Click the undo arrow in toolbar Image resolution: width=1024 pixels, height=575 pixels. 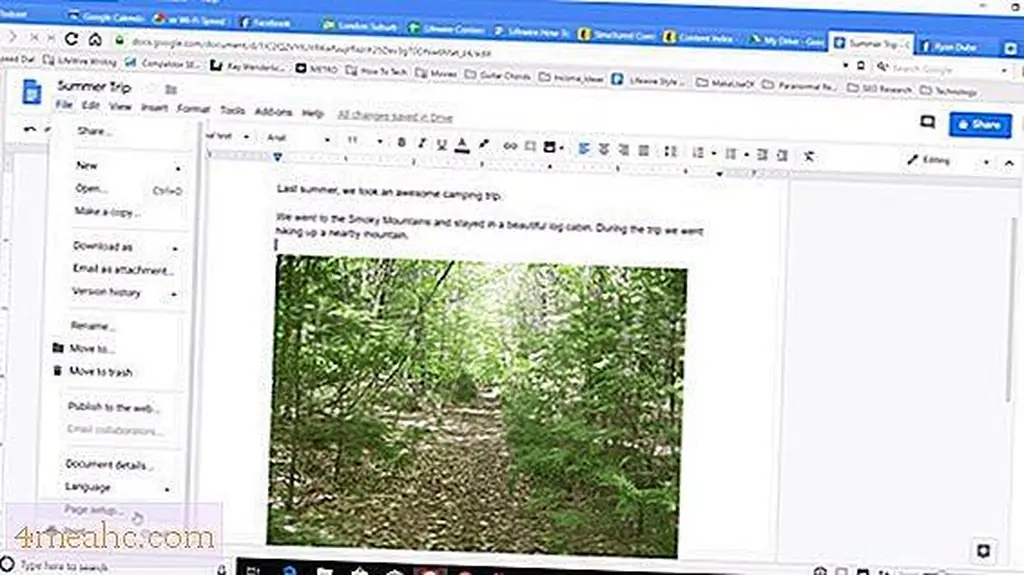pos(30,130)
